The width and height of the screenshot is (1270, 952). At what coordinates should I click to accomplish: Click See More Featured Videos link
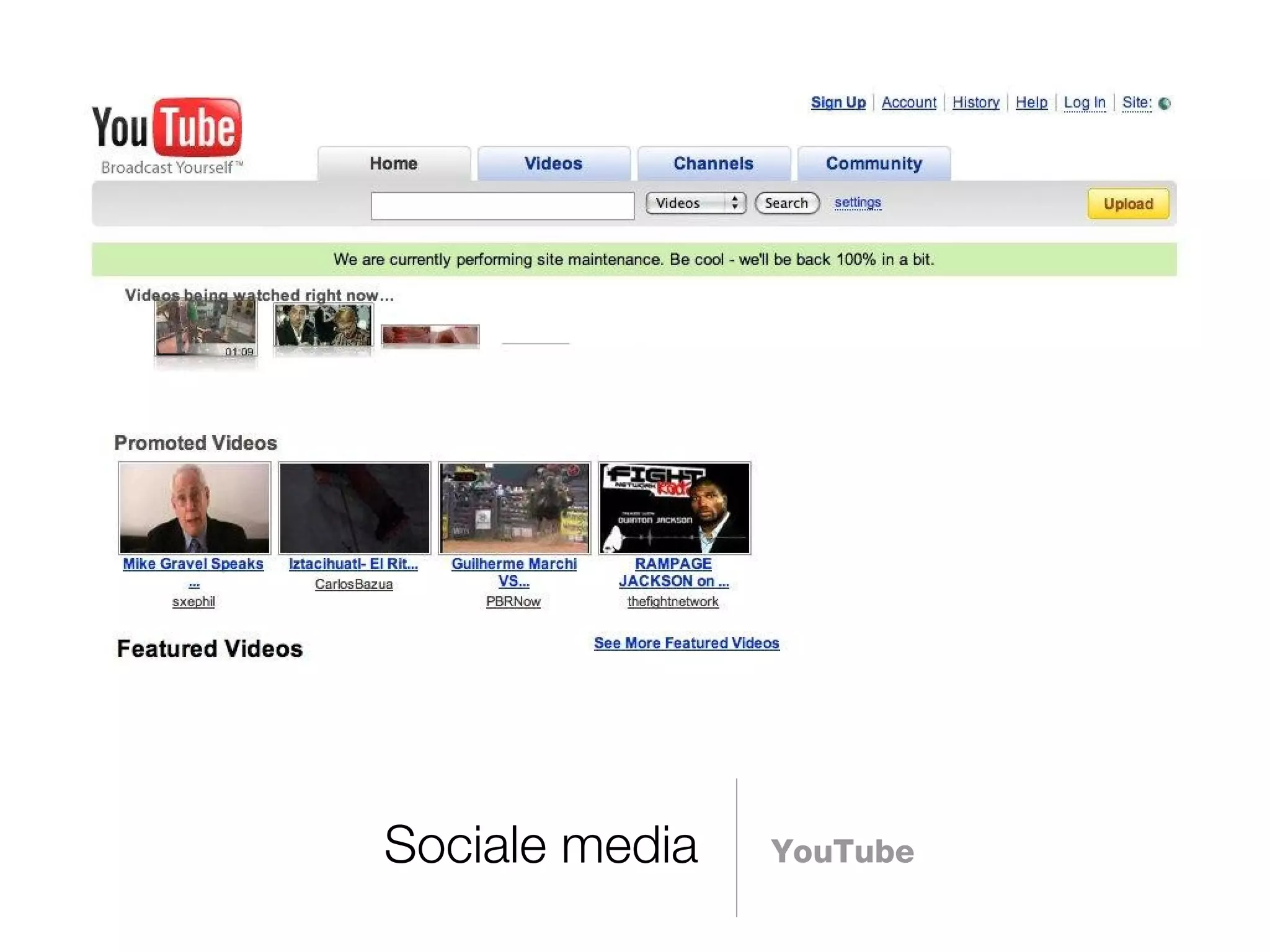(x=686, y=643)
